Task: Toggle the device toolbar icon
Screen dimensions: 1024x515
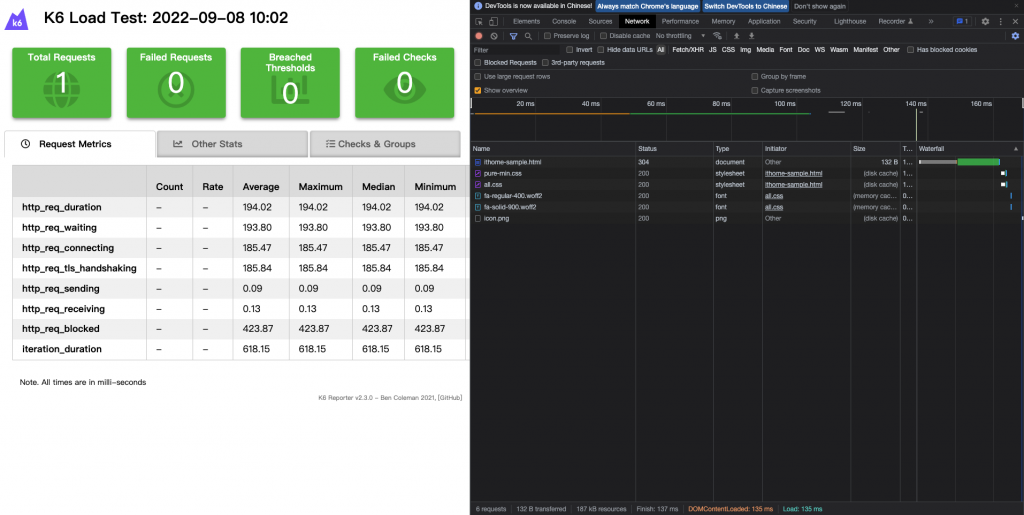Action: point(493,22)
